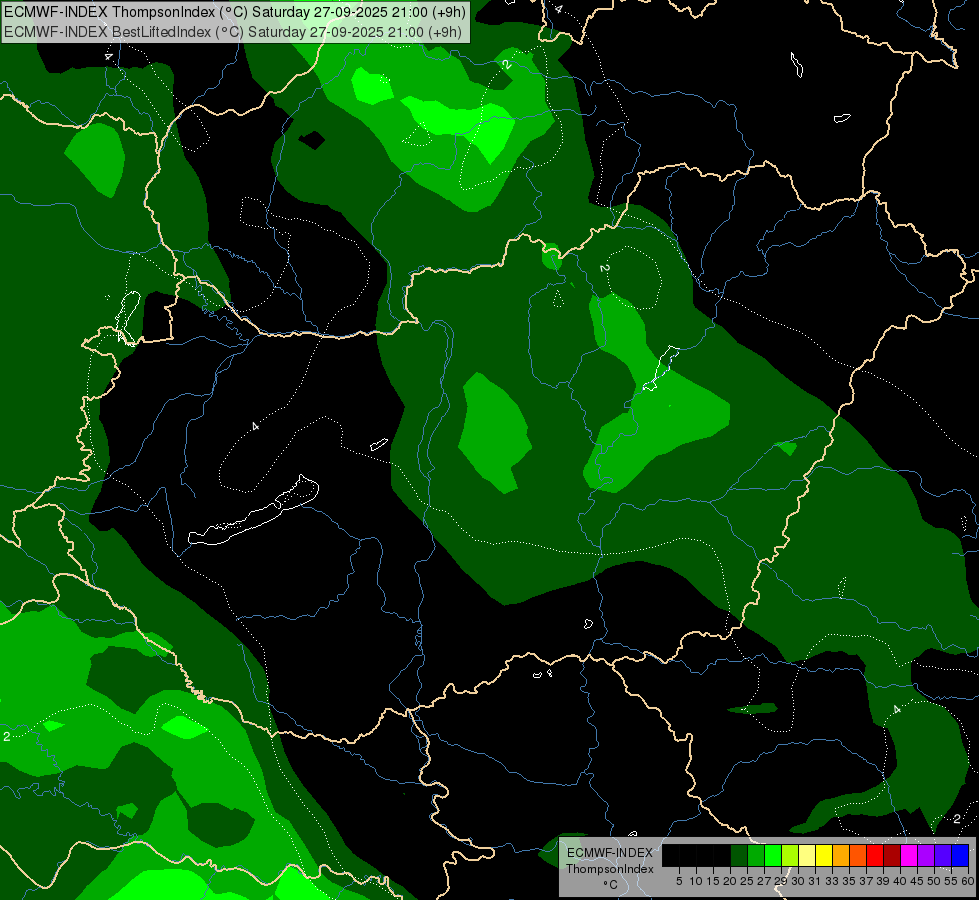Image resolution: width=979 pixels, height=900 pixels.
Task: Click contour label 4 north of Lake Balaton
Action: pyautogui.click(x=255, y=426)
